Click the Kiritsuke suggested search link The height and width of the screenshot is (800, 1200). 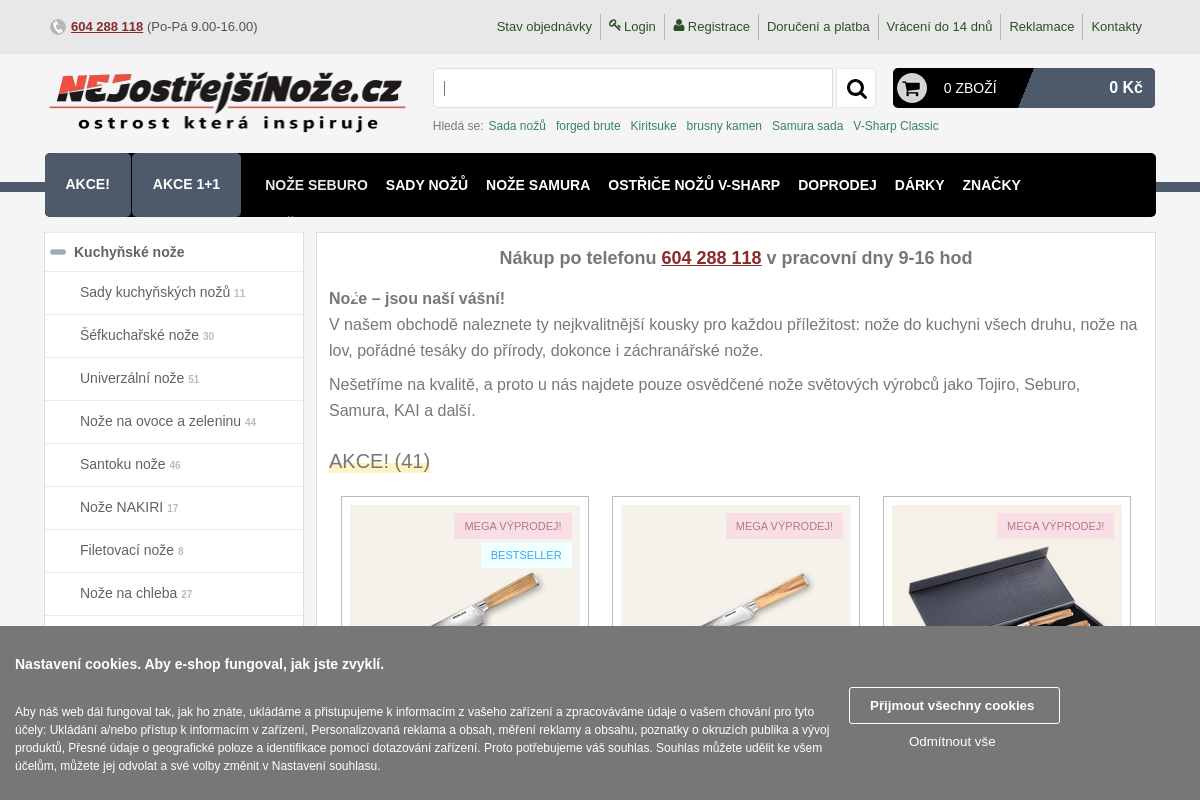pyautogui.click(x=653, y=126)
